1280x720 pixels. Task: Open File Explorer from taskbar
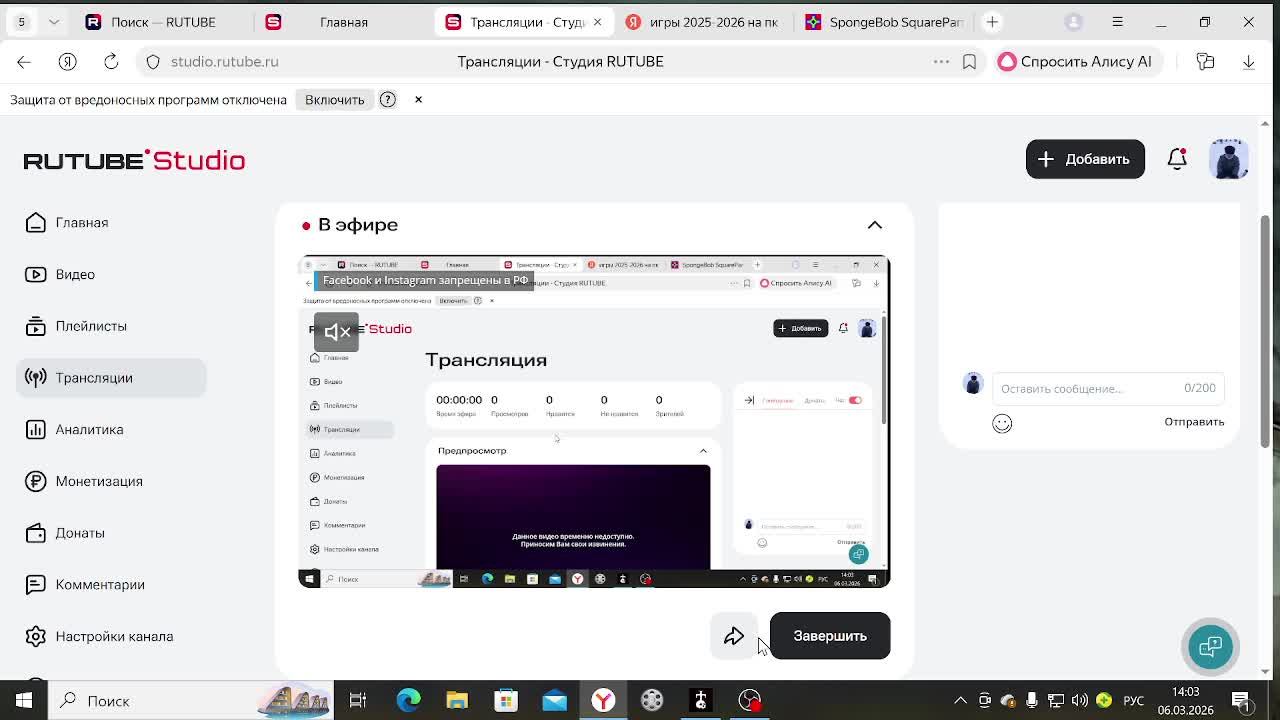pyautogui.click(x=457, y=701)
